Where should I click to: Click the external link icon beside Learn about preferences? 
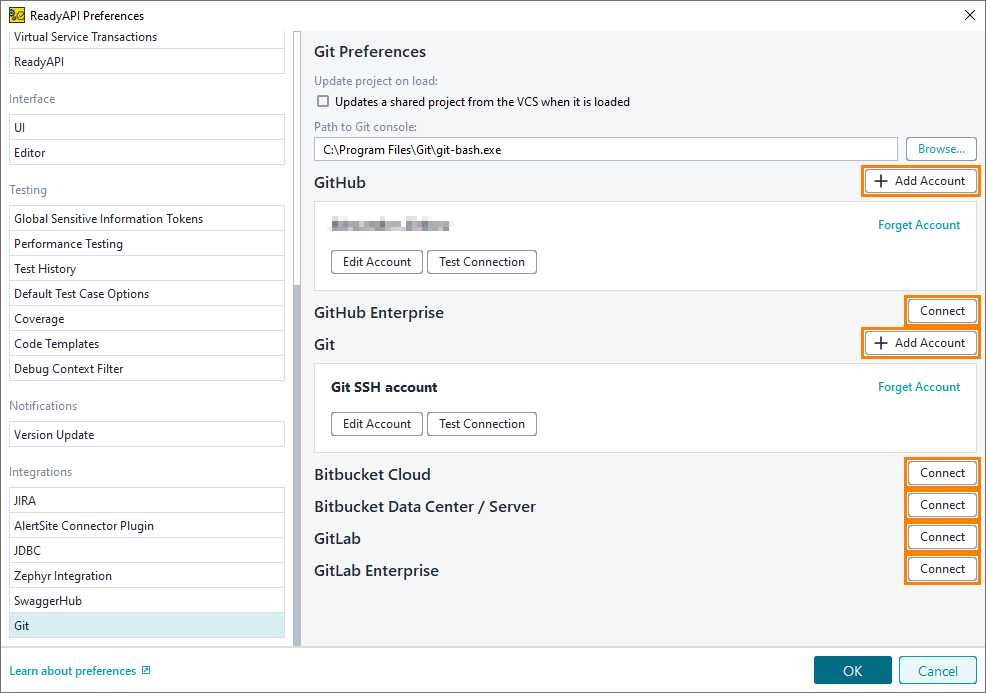(146, 671)
